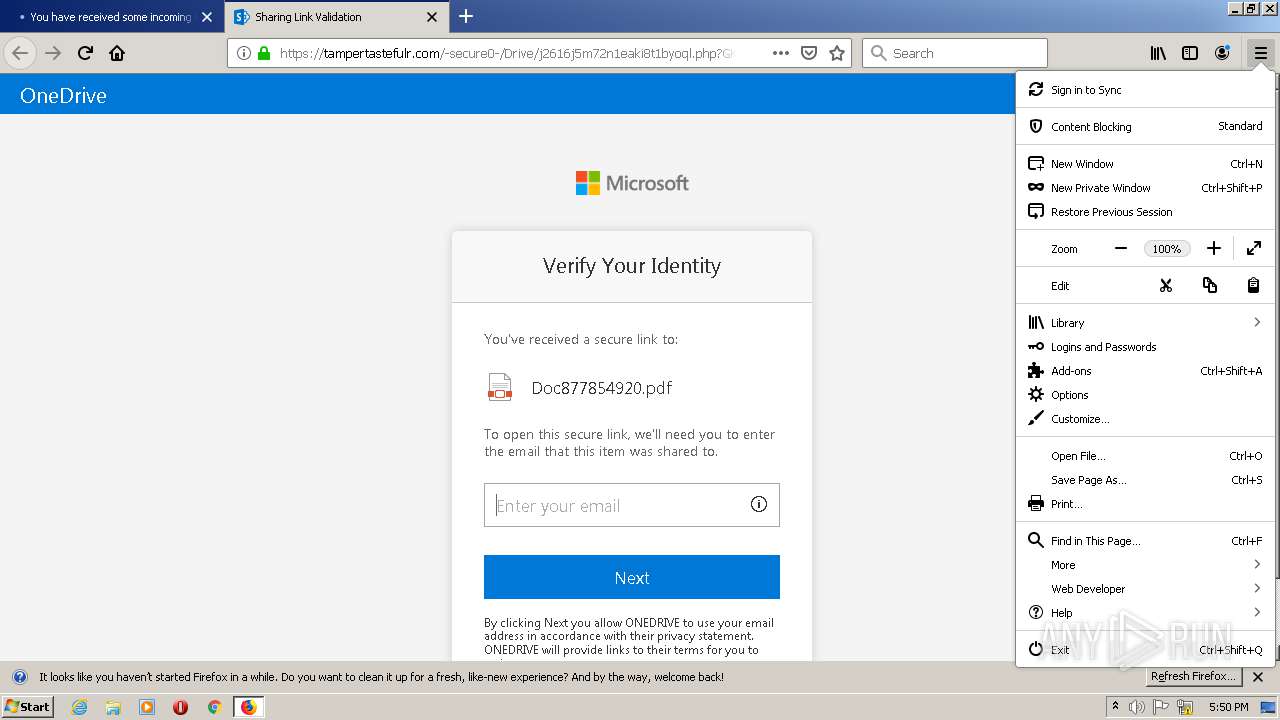
Task: Click Doc877854920.pdf file name
Action: pyautogui.click(x=601, y=388)
